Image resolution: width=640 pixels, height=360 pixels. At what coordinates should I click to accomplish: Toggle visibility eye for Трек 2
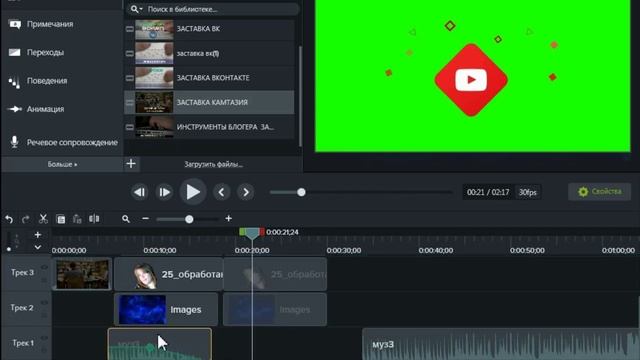click(x=44, y=303)
